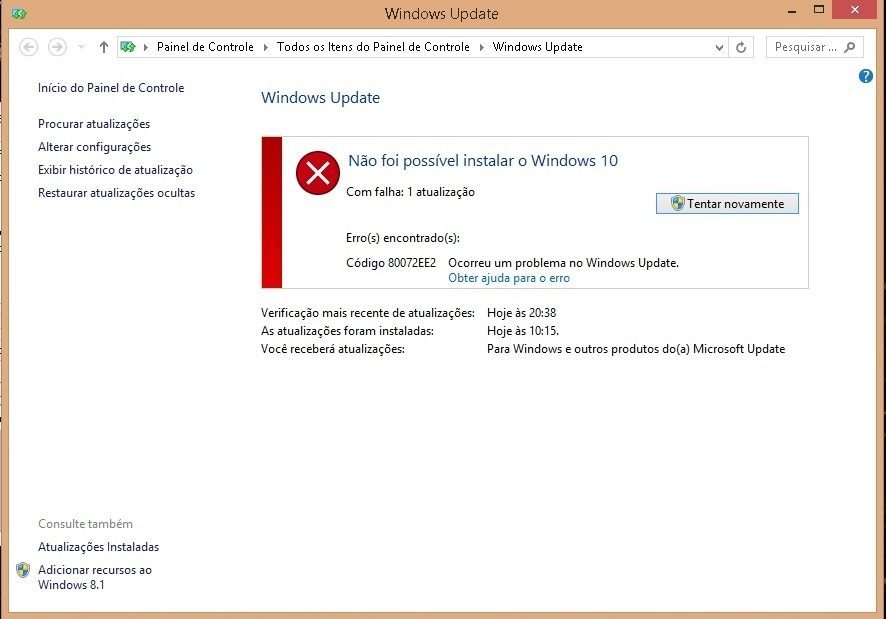
Task: Open the recent locations dropdown arrow
Action: point(81,47)
